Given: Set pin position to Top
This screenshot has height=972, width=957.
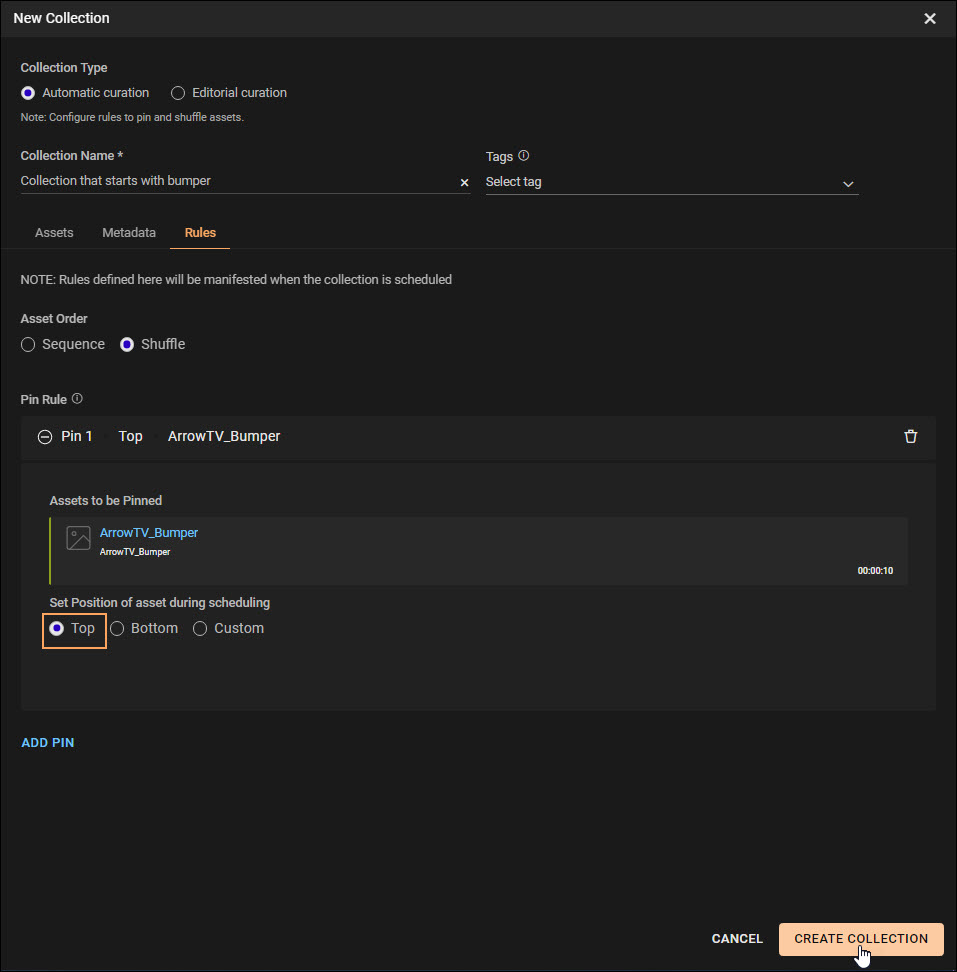Looking at the screenshot, I should 56,629.
